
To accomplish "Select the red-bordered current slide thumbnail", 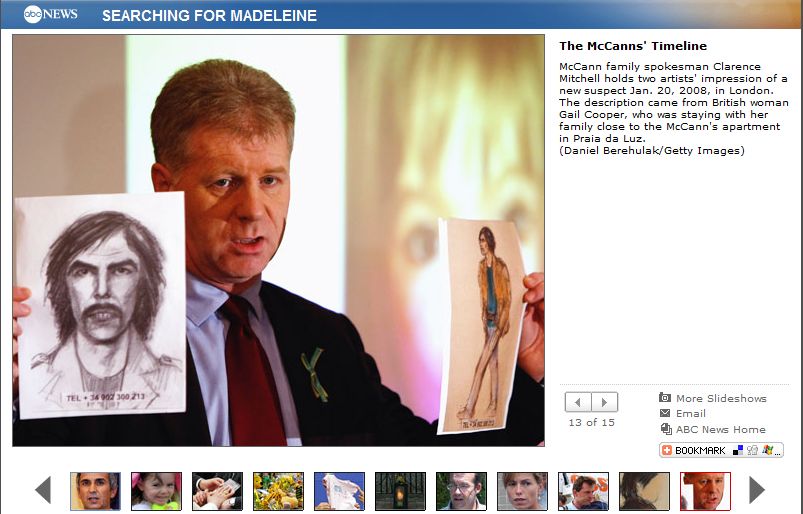I will coord(705,491).
